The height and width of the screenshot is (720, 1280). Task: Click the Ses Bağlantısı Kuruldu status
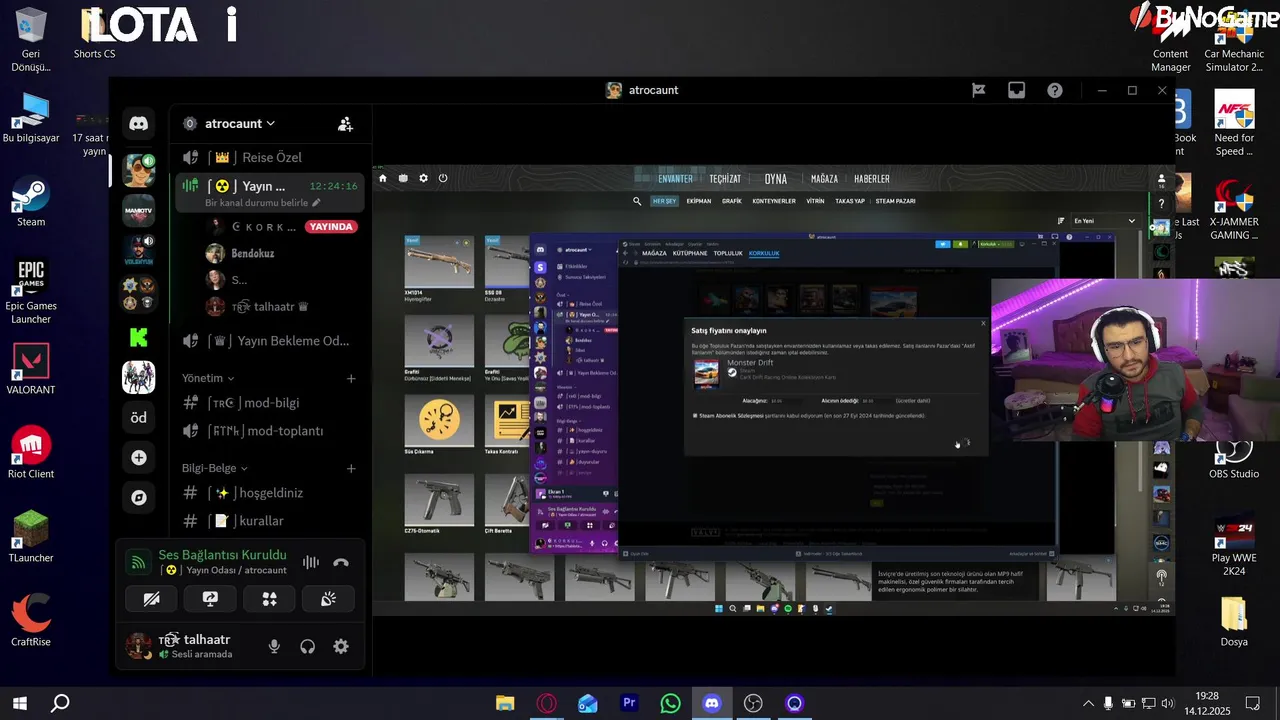(223, 555)
